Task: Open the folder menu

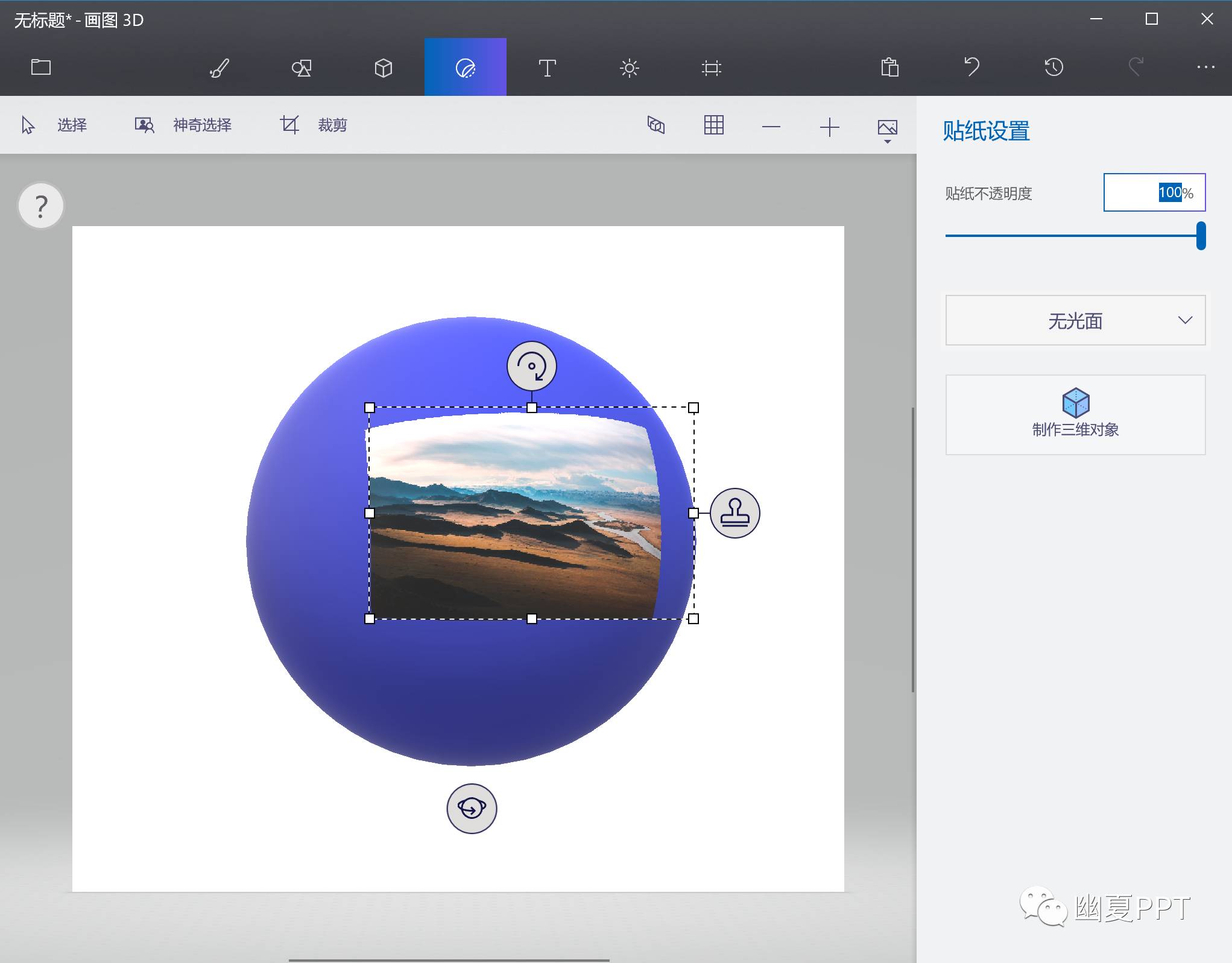Action: tap(41, 67)
